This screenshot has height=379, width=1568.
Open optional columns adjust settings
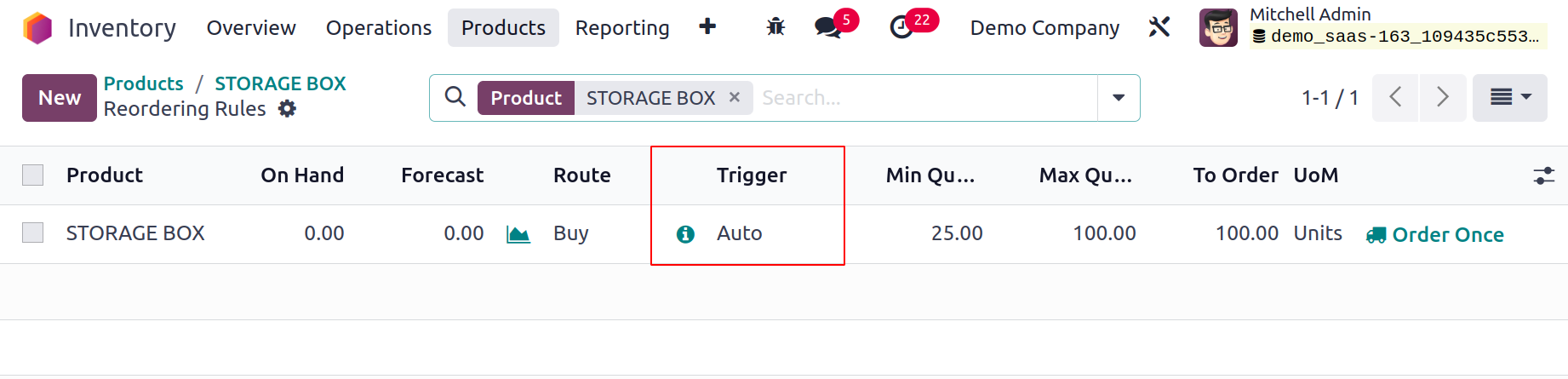point(1543,175)
